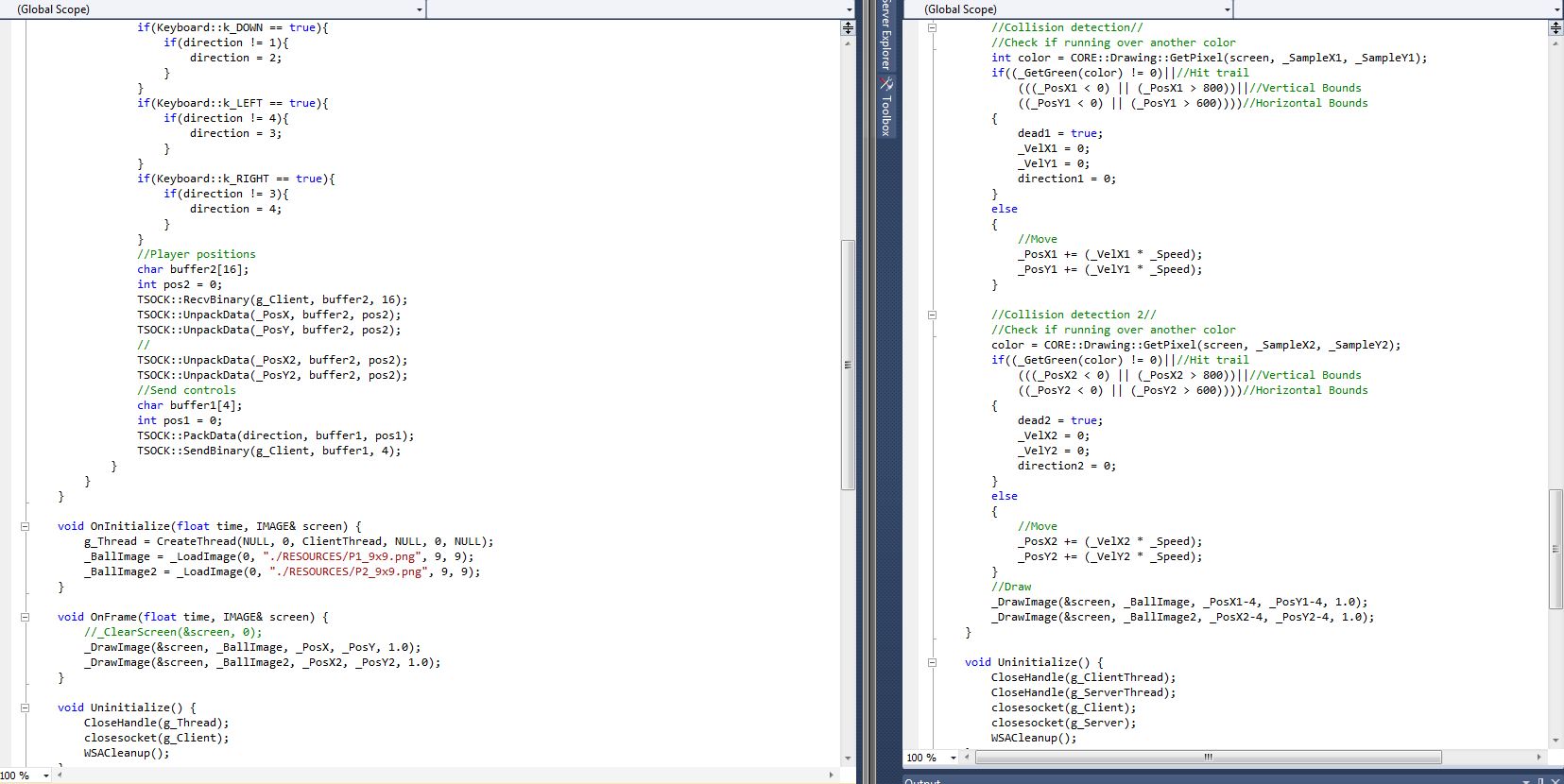Screen dimensions: 1564x784
Task: Click the g_Thread = CreateThread line
Action: click(x=289, y=541)
